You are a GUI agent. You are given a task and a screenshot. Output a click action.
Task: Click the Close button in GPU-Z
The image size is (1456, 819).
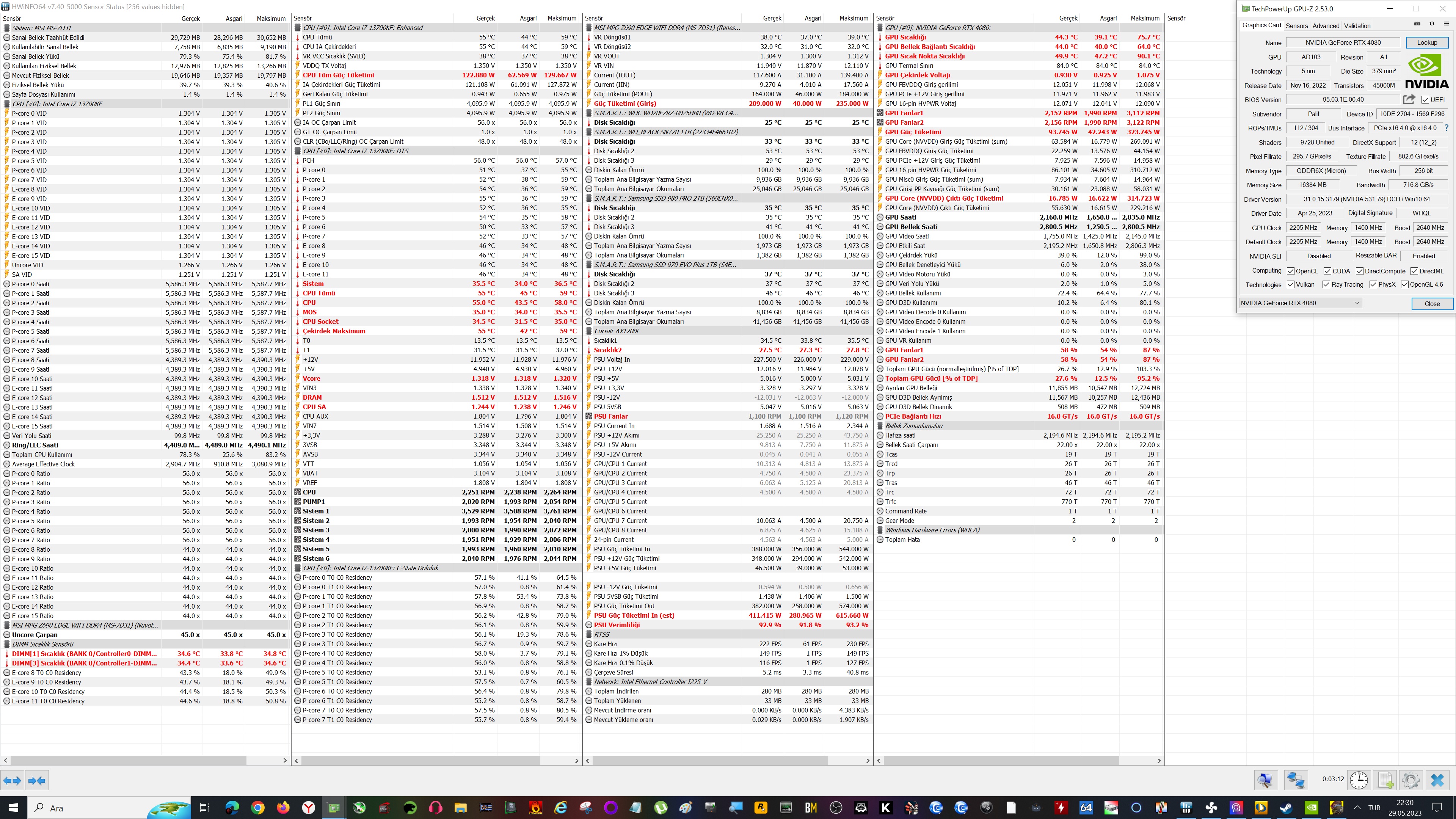click(x=1432, y=303)
